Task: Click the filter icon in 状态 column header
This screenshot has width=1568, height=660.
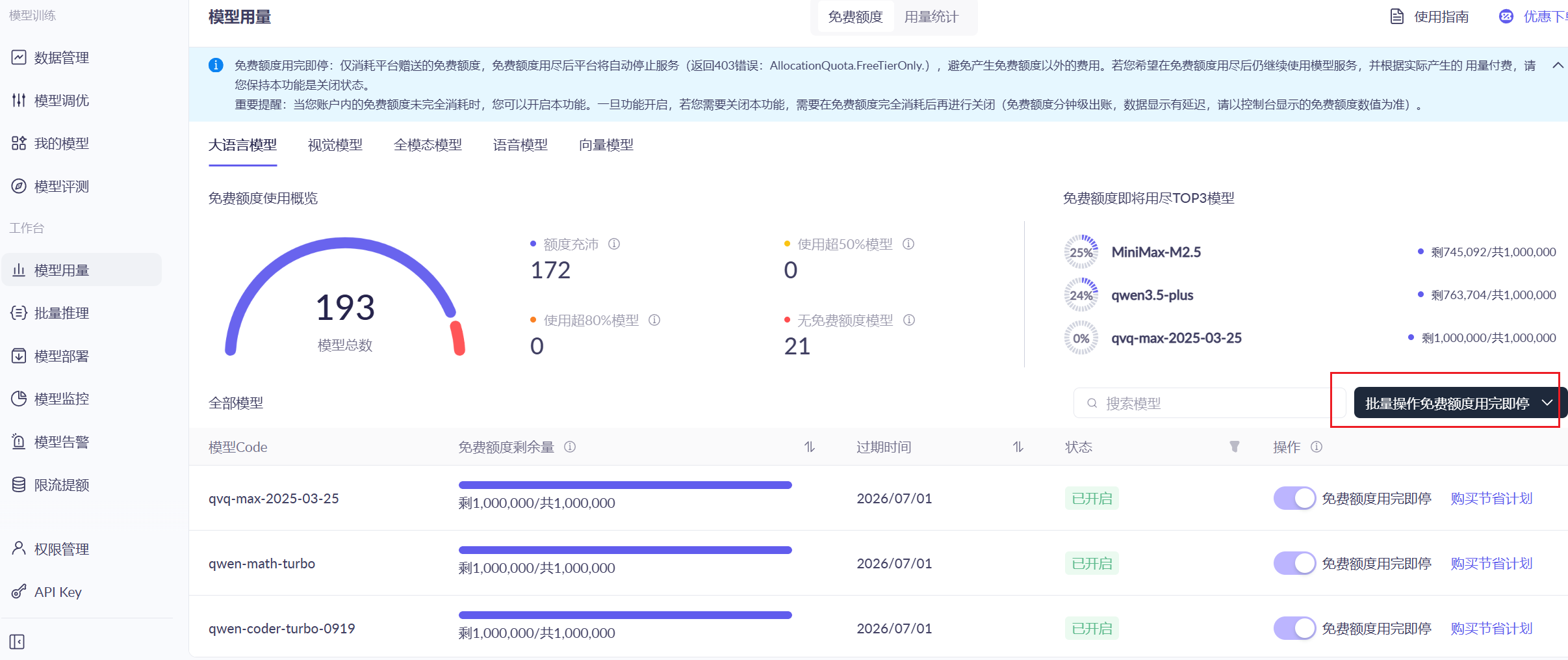Action: [x=1234, y=447]
